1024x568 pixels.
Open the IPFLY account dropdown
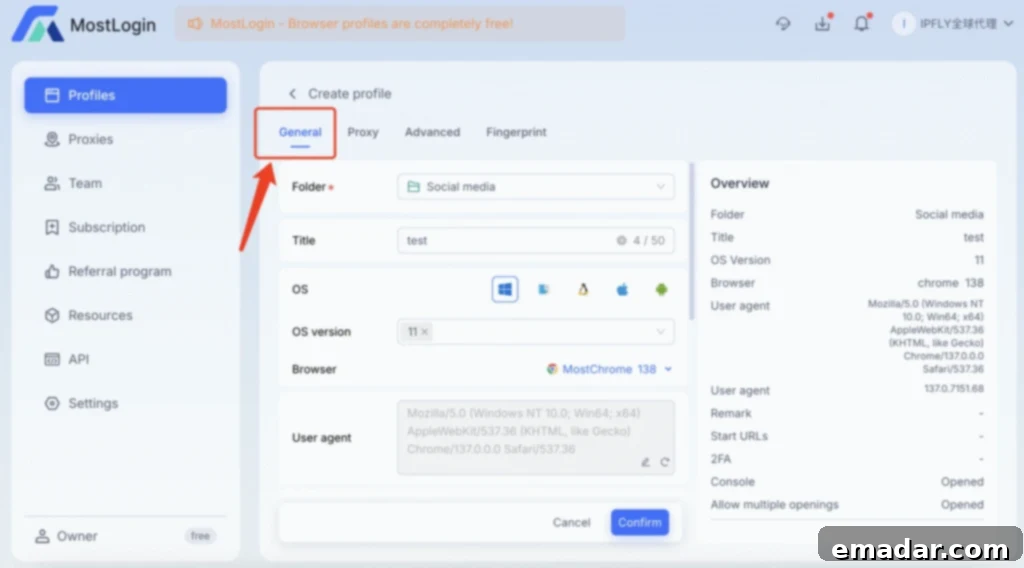tap(953, 24)
